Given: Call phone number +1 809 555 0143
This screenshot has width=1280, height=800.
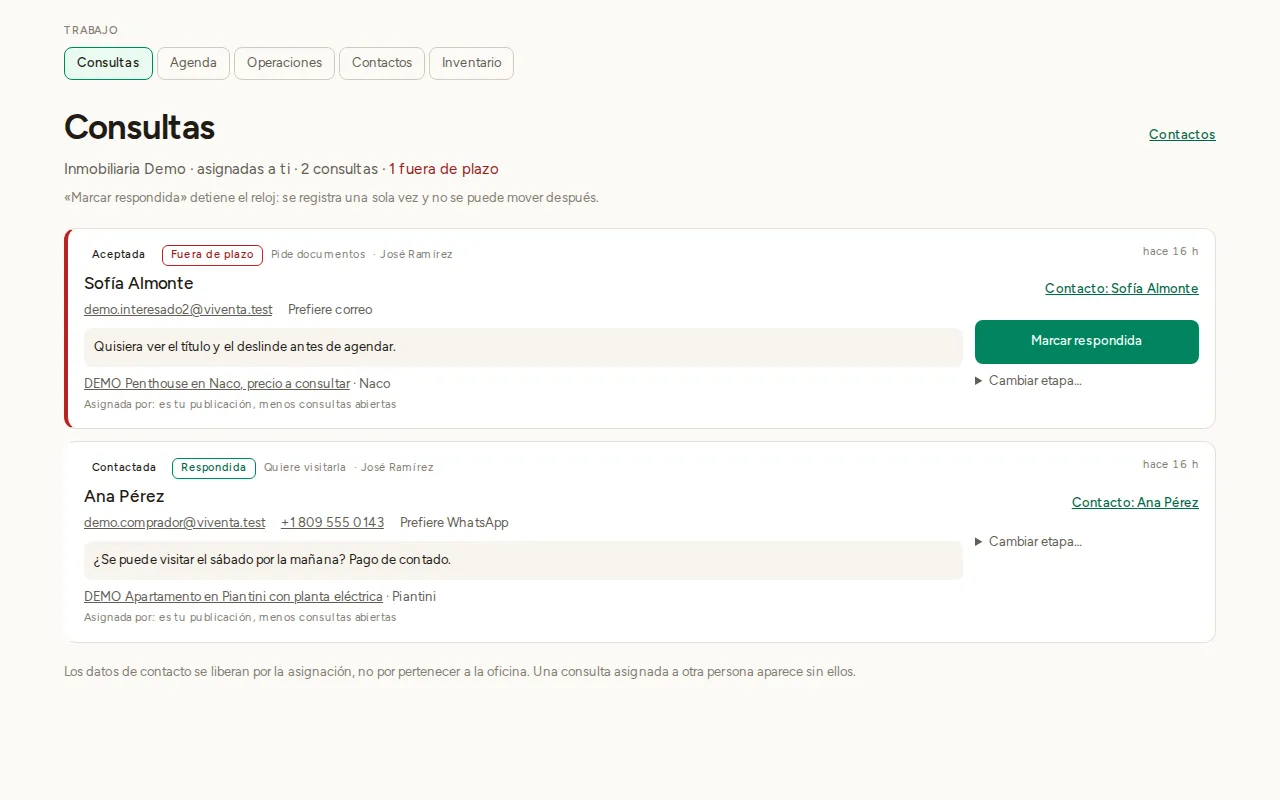Looking at the screenshot, I should coord(333,523).
